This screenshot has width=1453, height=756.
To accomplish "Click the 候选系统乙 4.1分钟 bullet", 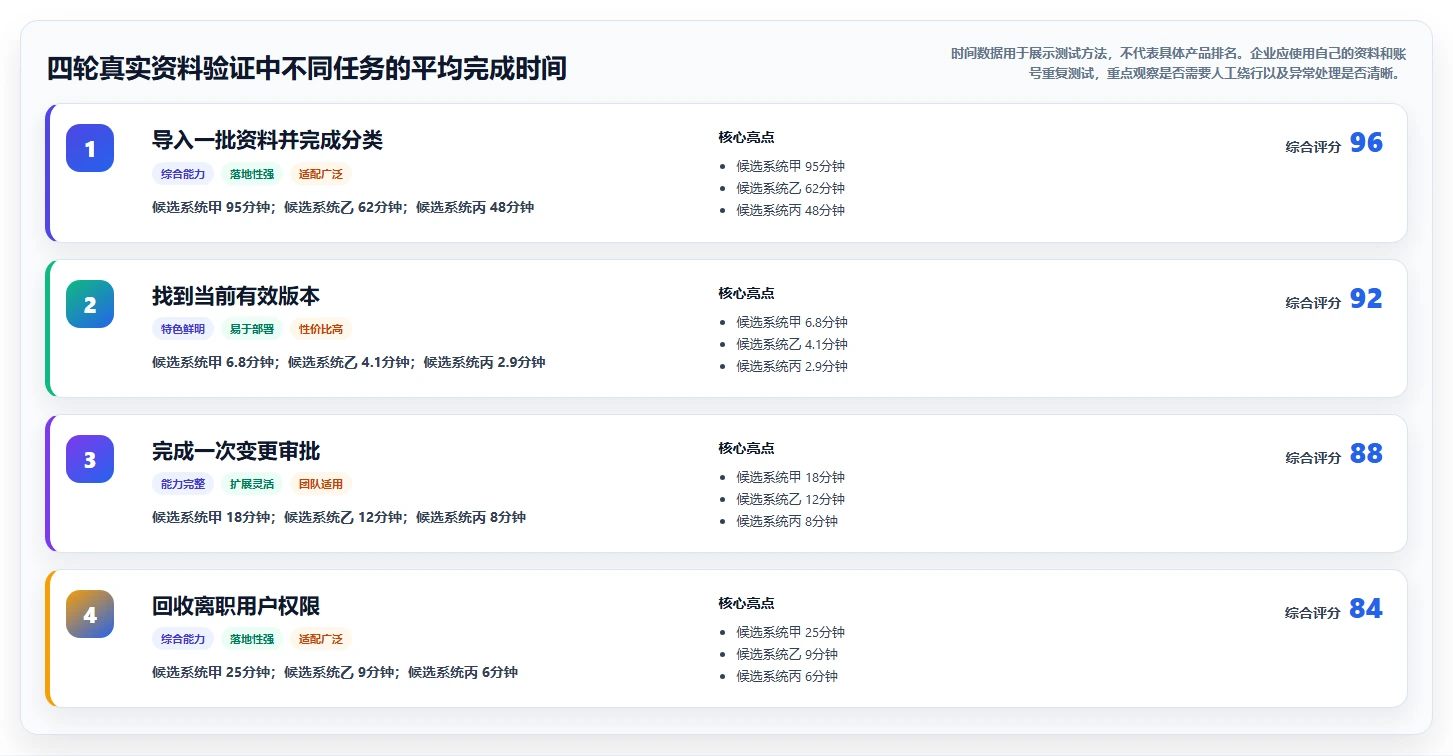I will [792, 345].
